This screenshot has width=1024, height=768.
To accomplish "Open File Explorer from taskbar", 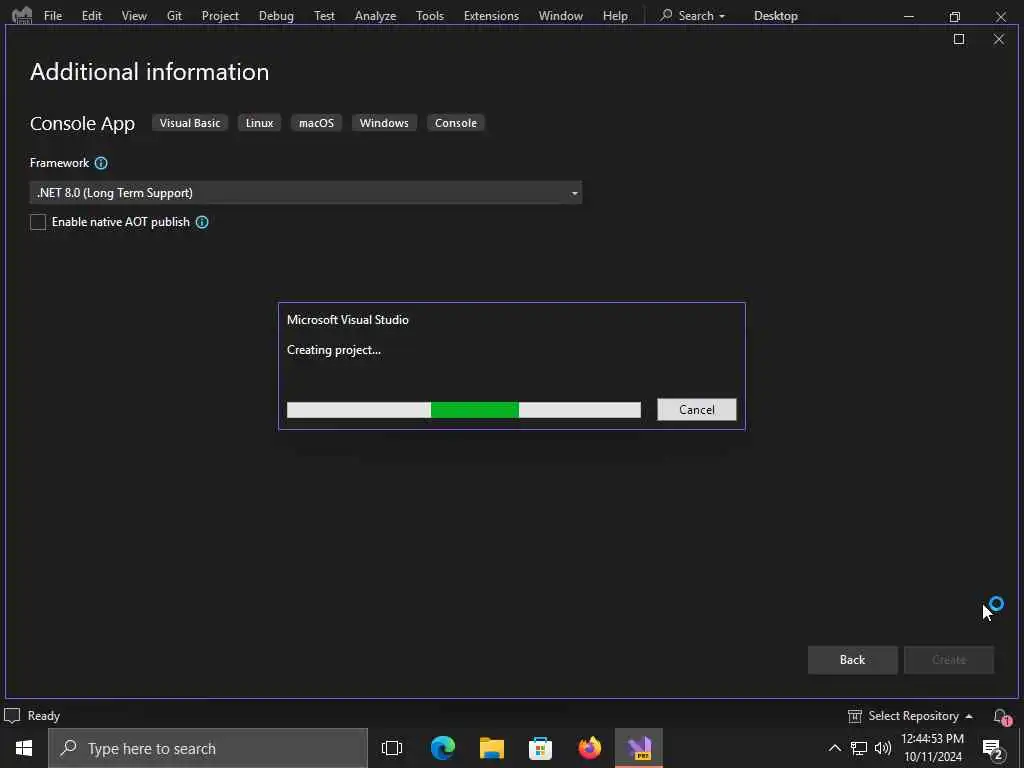I will 492,748.
